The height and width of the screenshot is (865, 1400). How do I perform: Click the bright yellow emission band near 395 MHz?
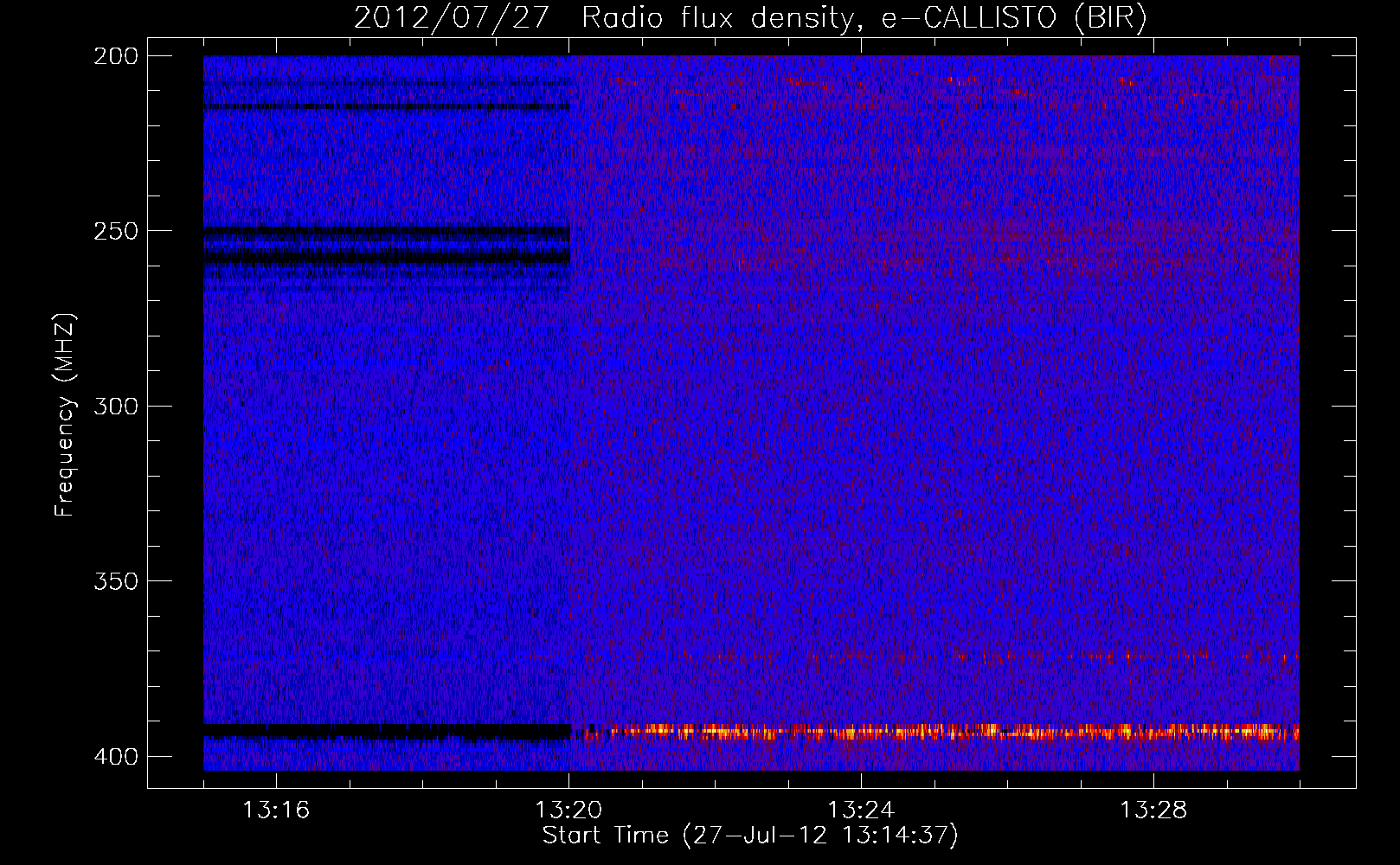coord(935,732)
